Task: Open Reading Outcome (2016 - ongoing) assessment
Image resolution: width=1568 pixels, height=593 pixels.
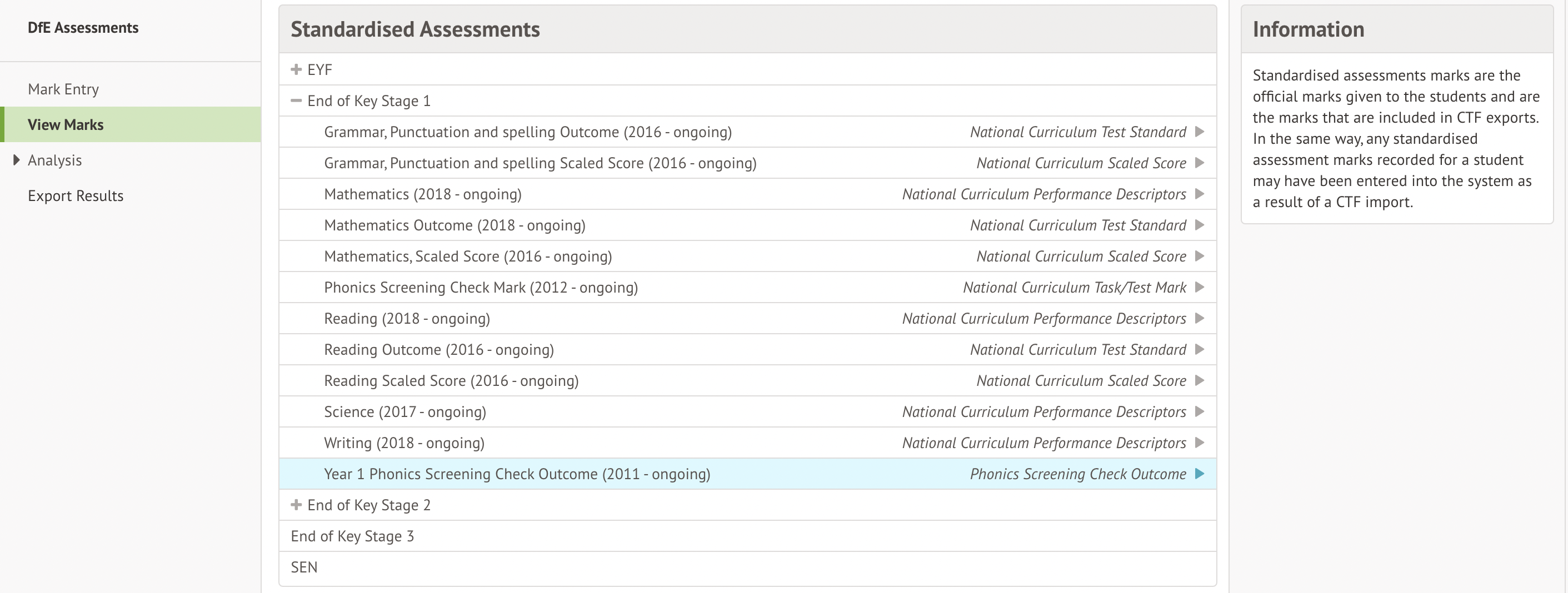Action: 439,350
